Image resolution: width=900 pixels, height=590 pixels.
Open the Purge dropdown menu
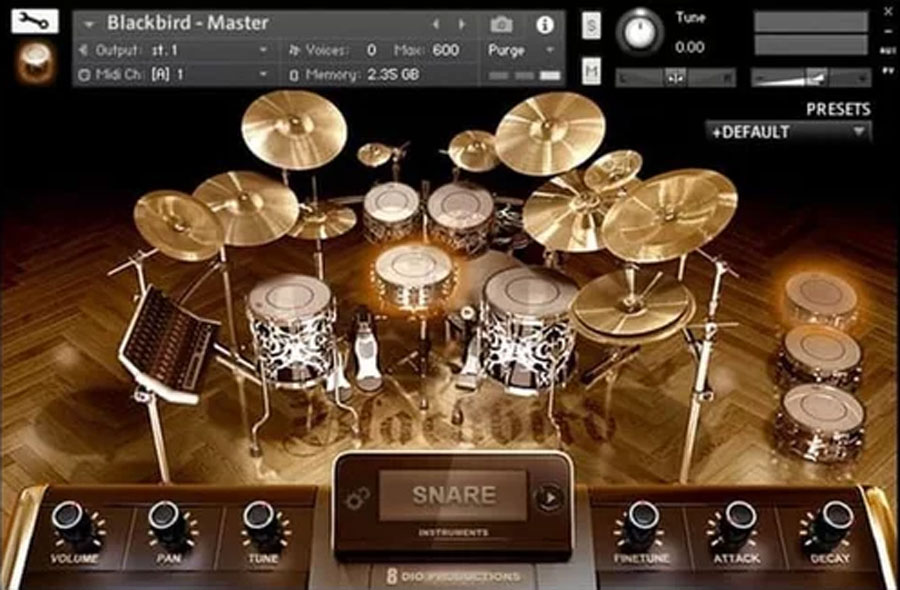tap(521, 51)
